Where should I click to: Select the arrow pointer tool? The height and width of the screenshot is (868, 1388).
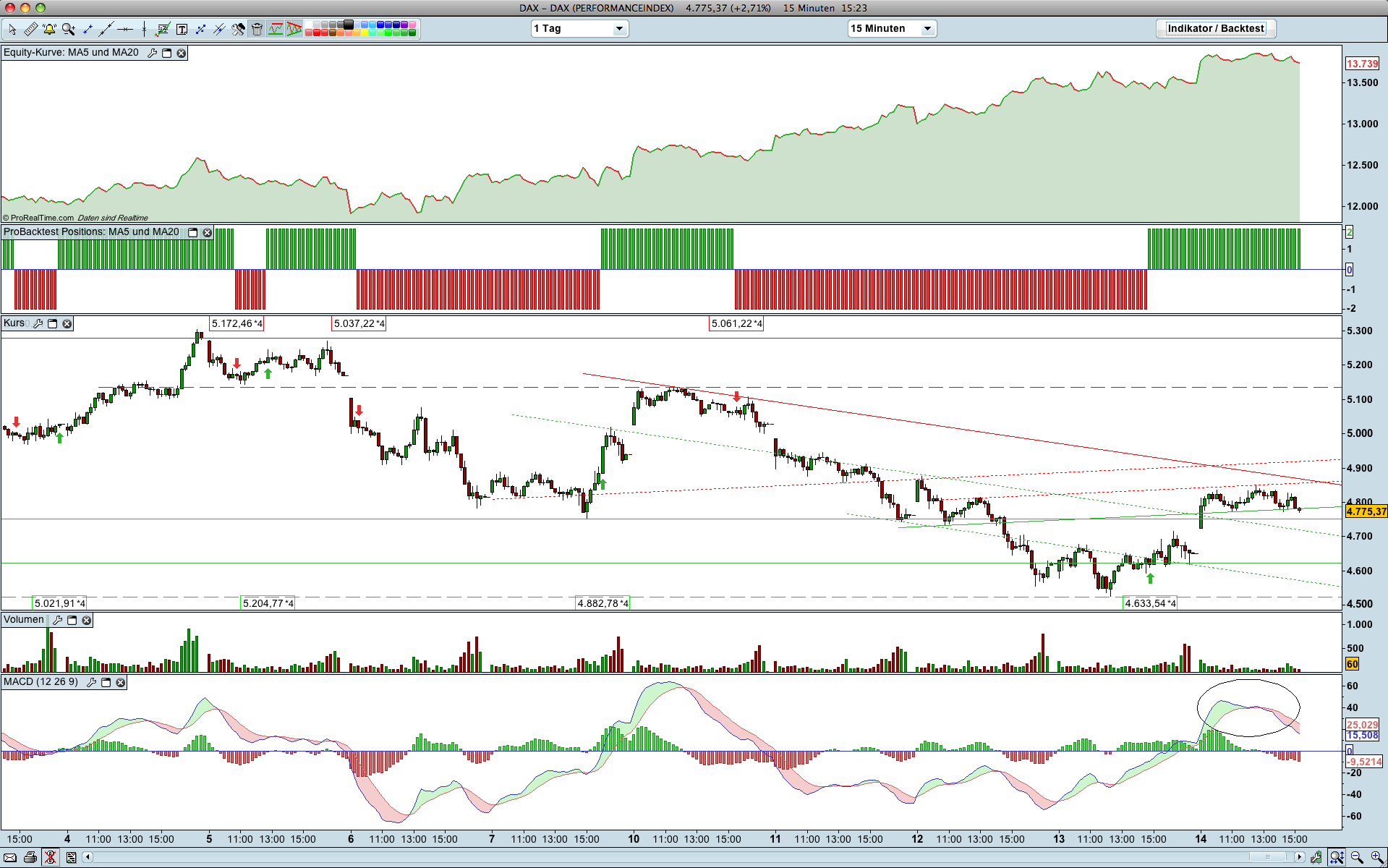12,29
